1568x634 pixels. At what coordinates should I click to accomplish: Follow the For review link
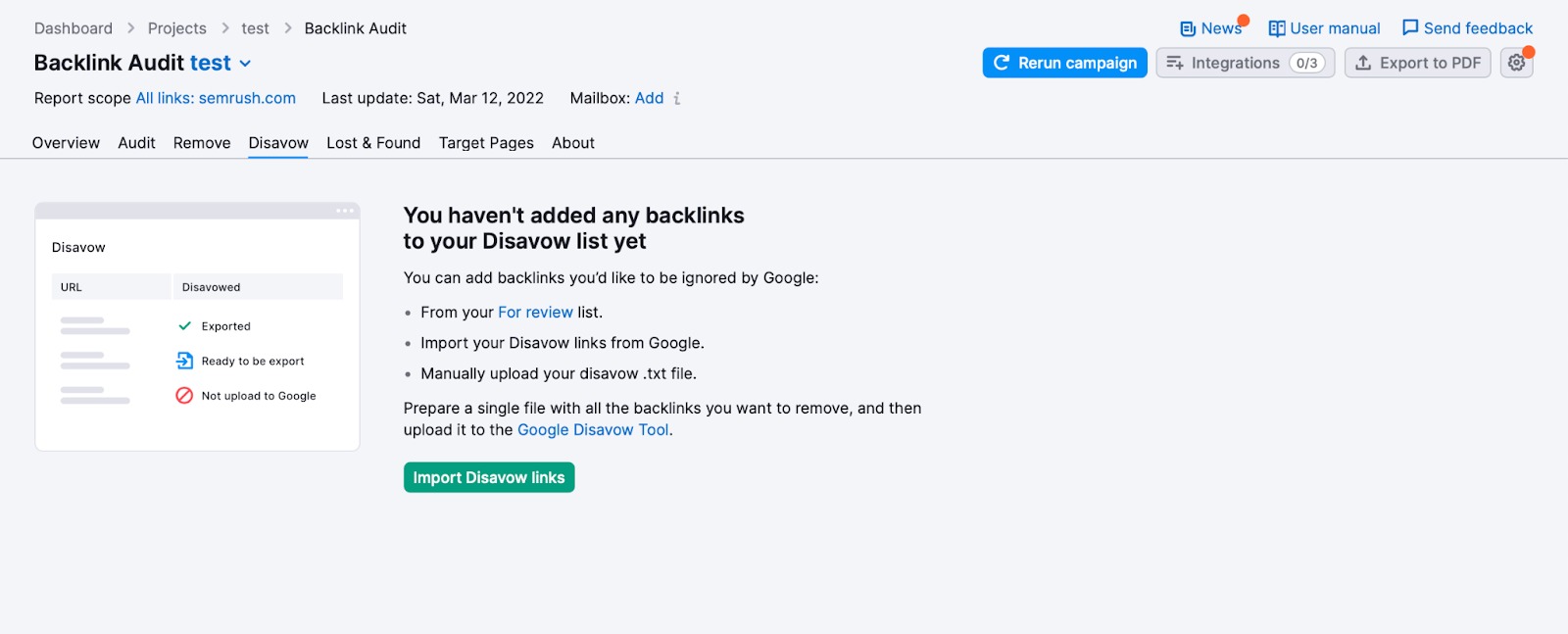[535, 313]
